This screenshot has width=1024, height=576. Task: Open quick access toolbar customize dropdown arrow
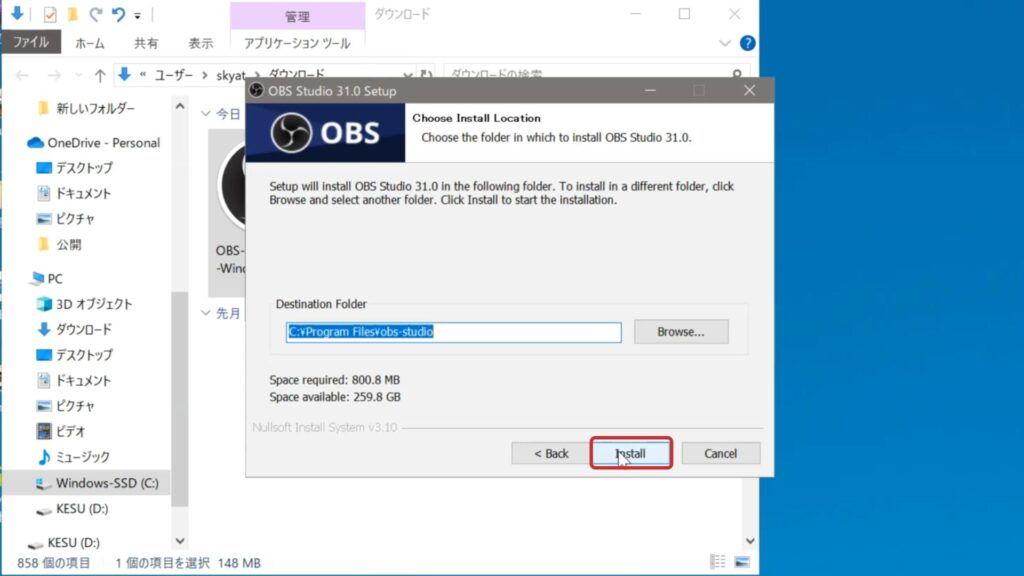pyautogui.click(x=138, y=16)
